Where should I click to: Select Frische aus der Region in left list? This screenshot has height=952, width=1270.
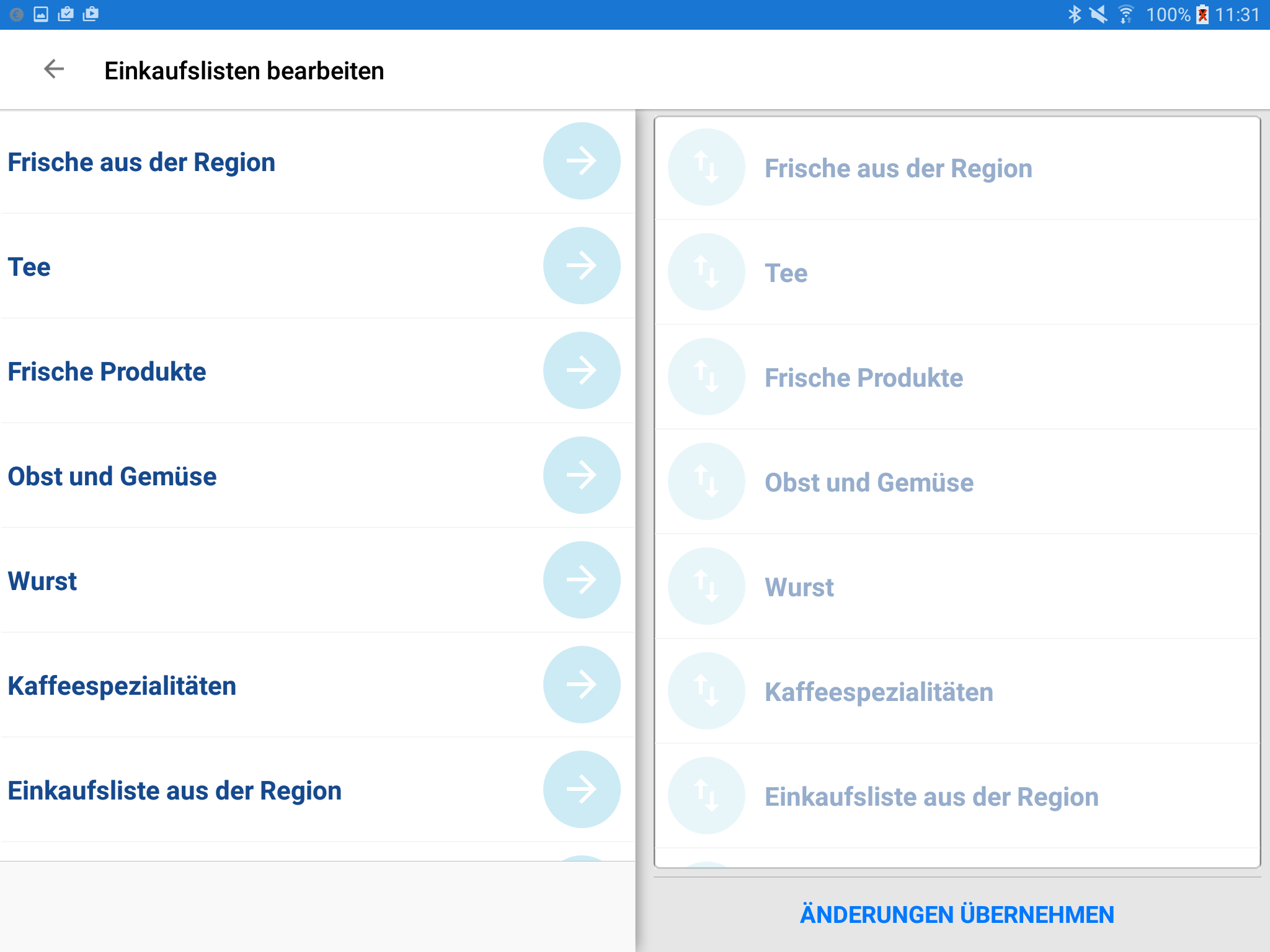pos(141,162)
